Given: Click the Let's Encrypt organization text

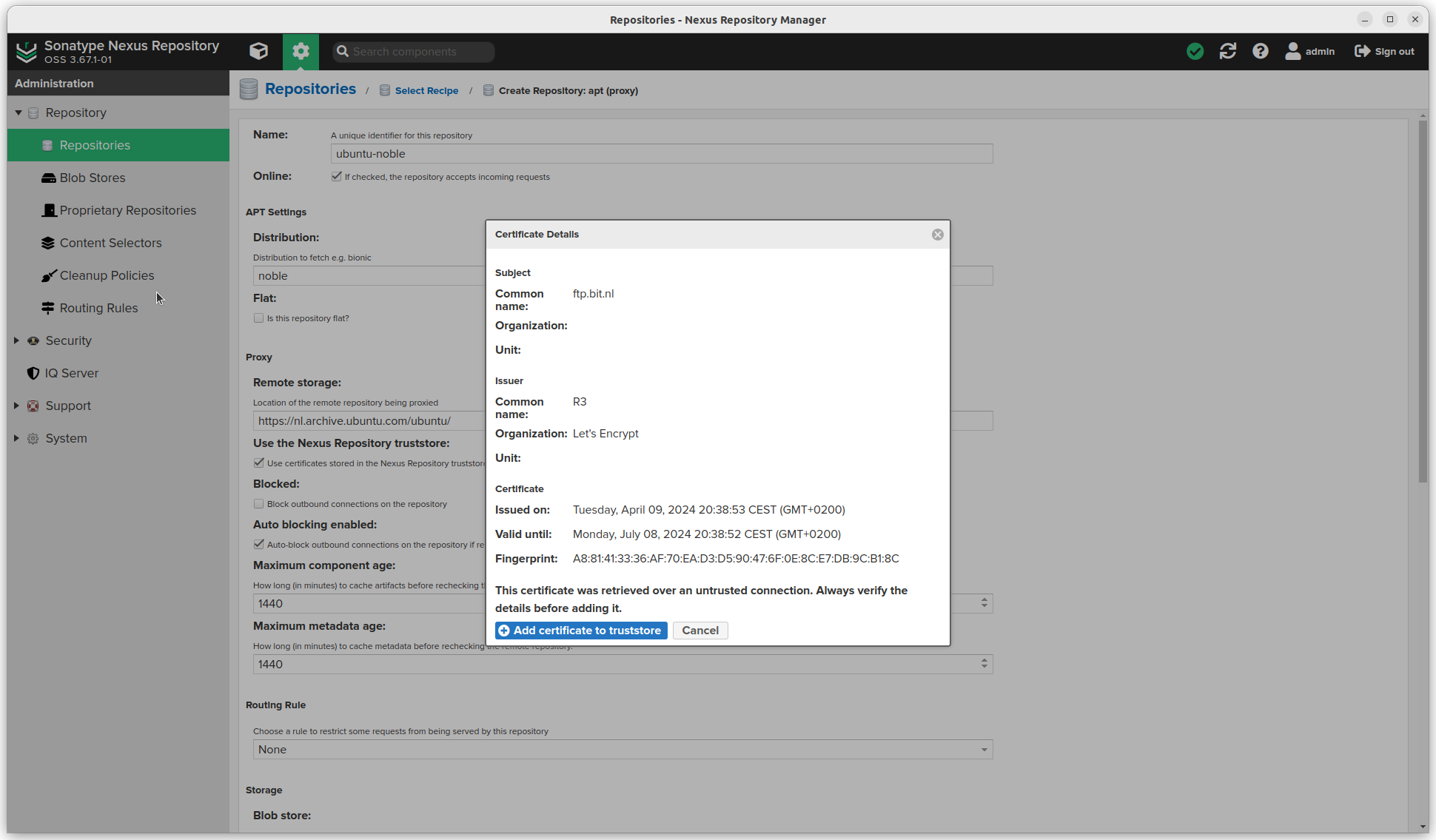Looking at the screenshot, I should coord(605,434).
